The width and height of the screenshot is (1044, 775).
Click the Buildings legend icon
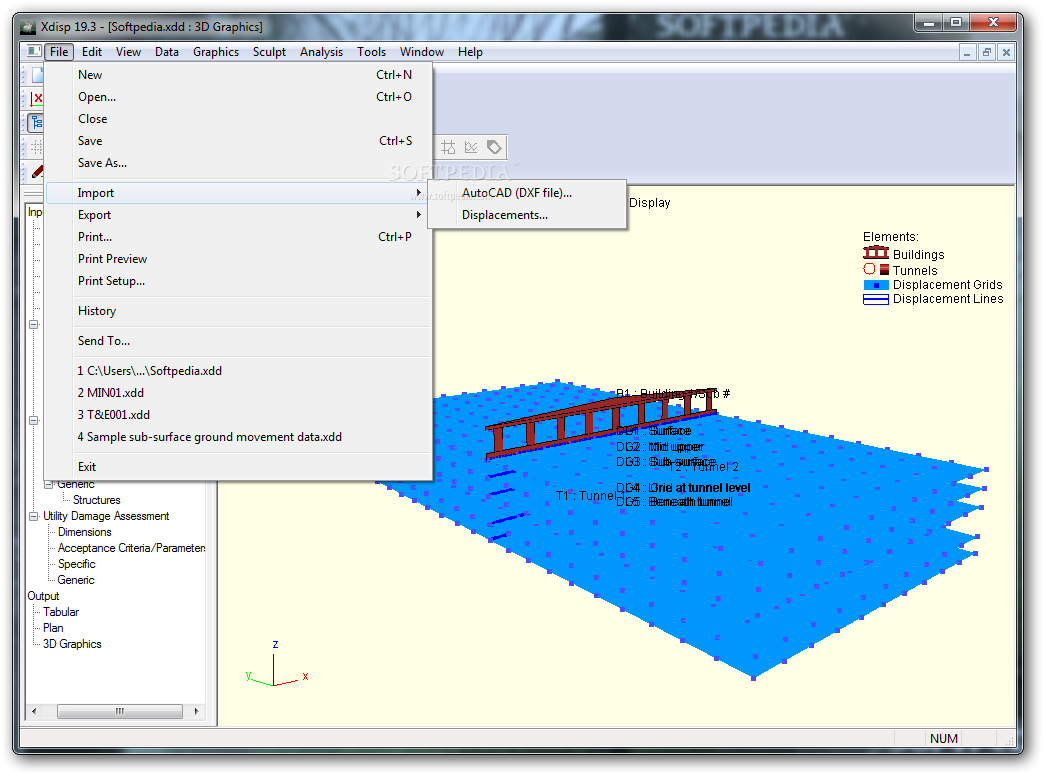pyautogui.click(x=876, y=253)
